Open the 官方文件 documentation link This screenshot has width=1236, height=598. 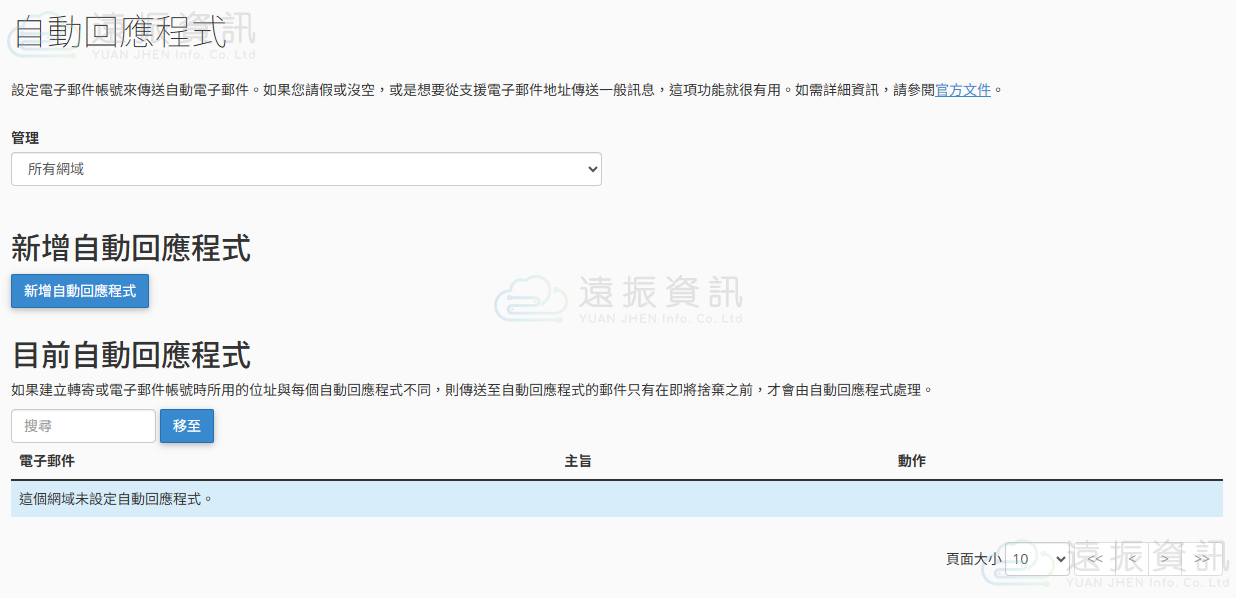(963, 90)
